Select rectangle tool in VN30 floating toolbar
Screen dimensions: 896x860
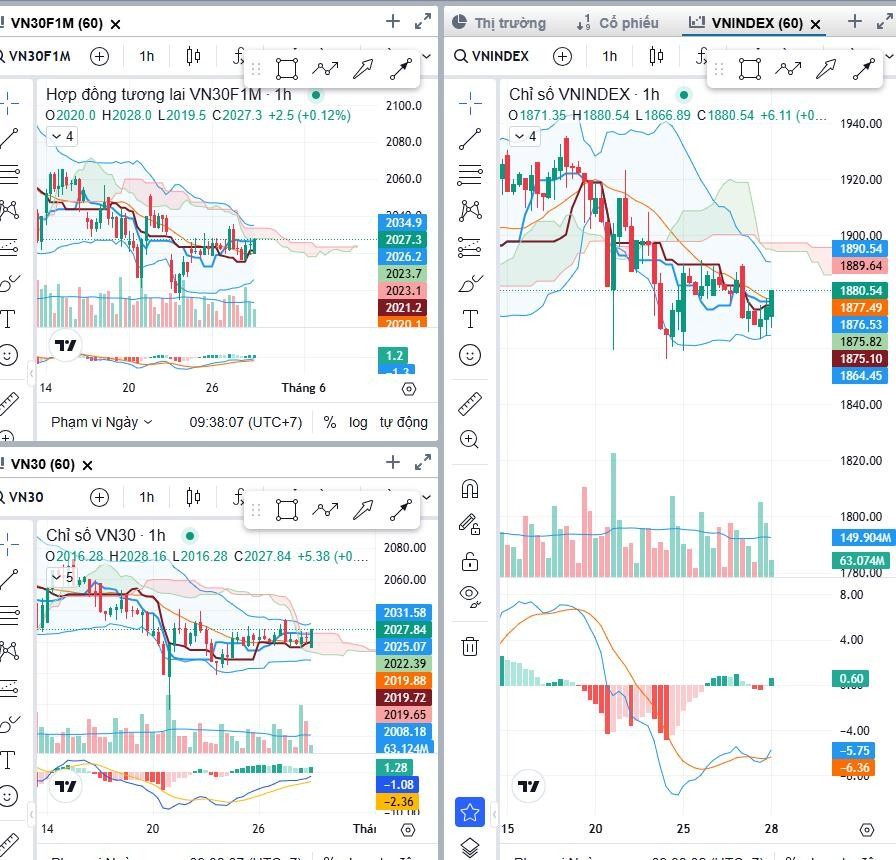[x=286, y=510]
